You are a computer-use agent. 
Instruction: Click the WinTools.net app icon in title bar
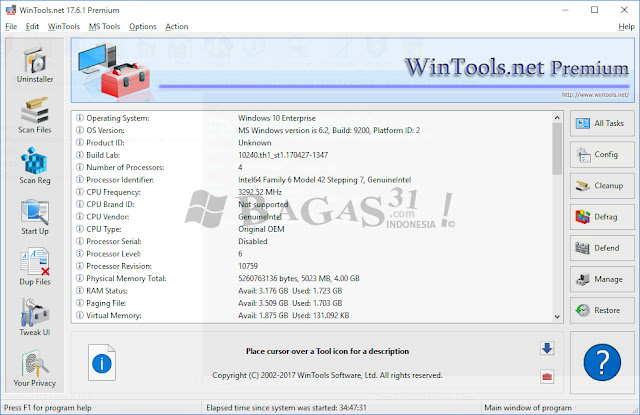click(11, 10)
